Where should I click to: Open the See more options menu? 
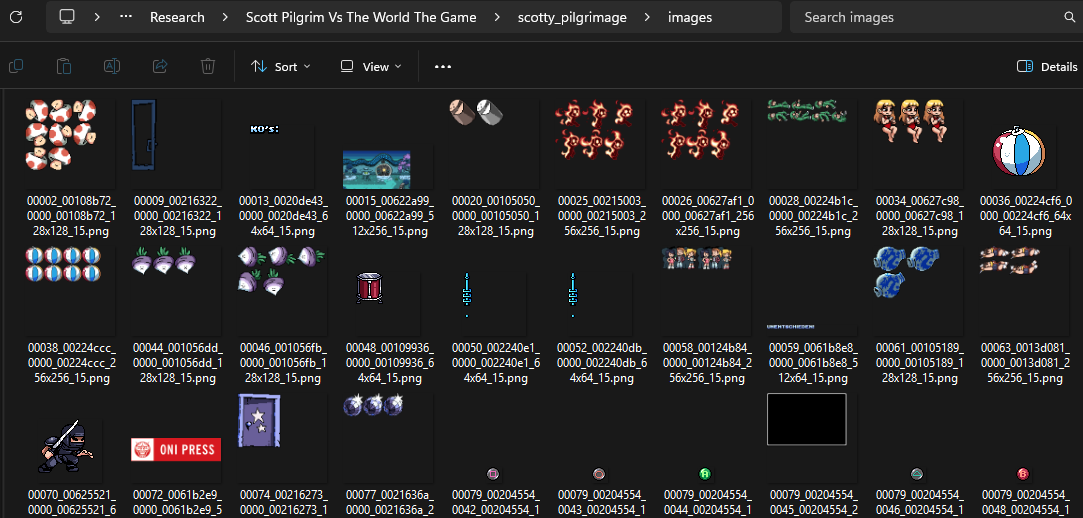coord(443,67)
